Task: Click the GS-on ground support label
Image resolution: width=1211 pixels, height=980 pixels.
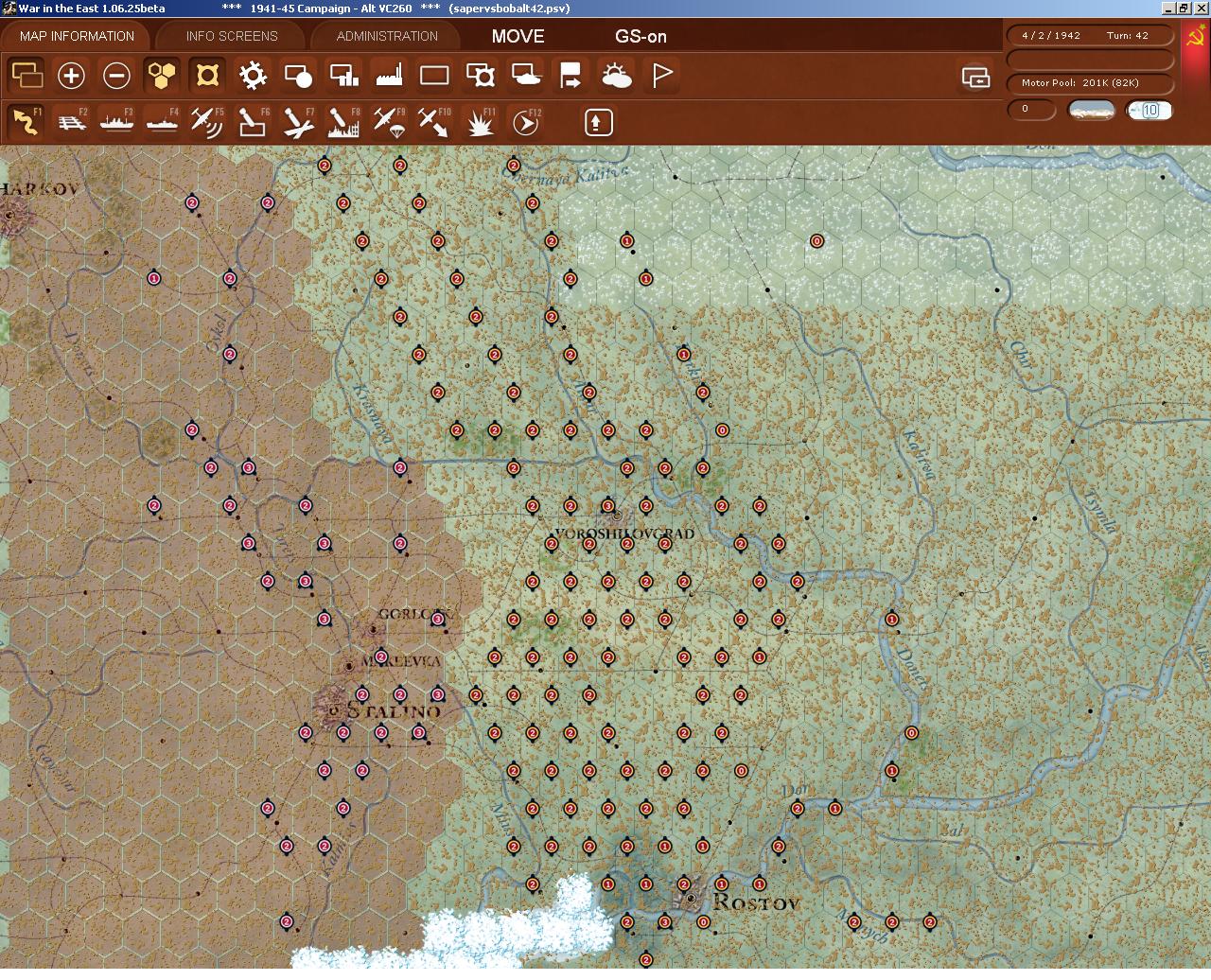Action: [641, 36]
